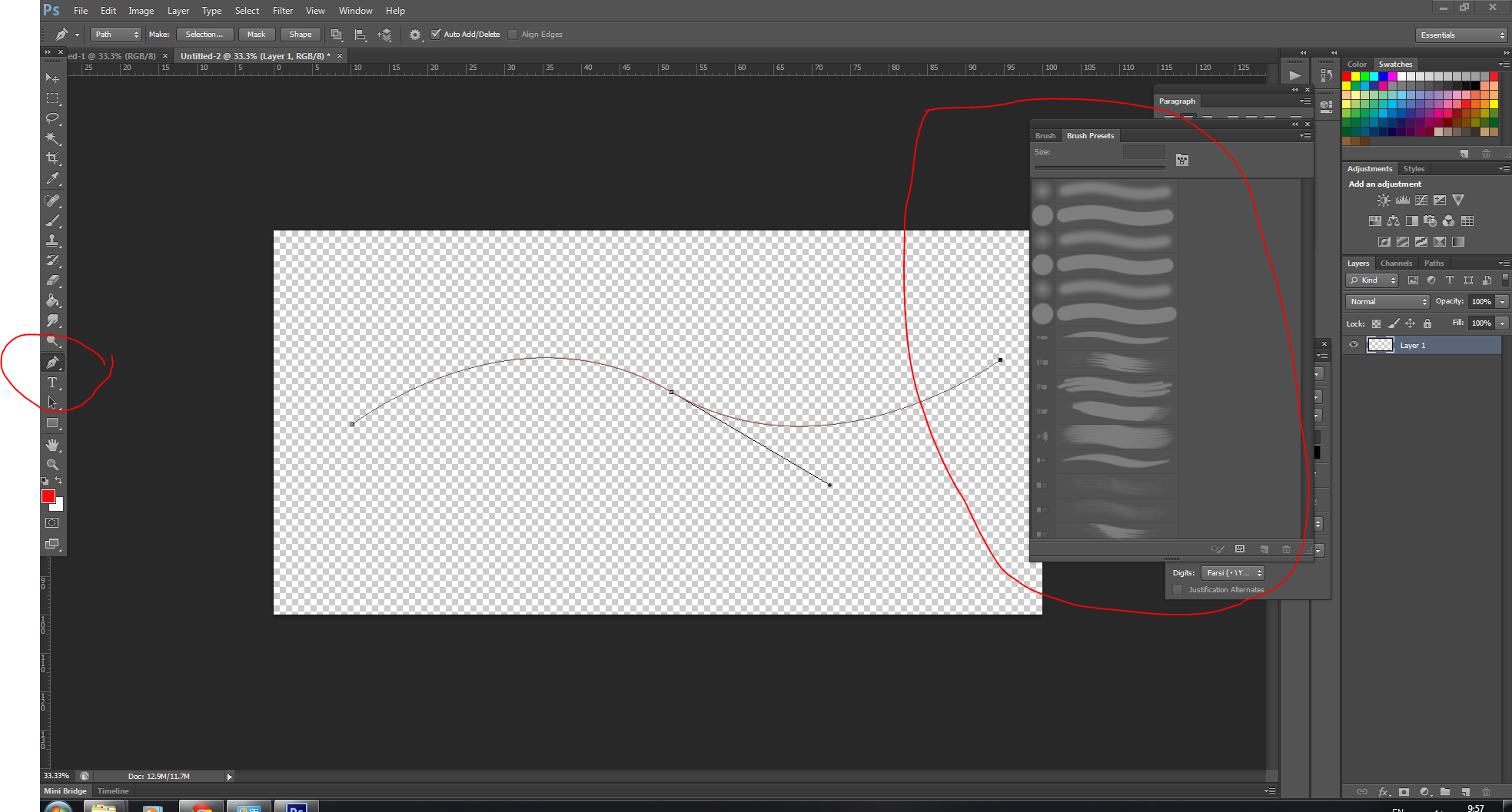
Task: Open the Layer menu
Action: point(178,11)
